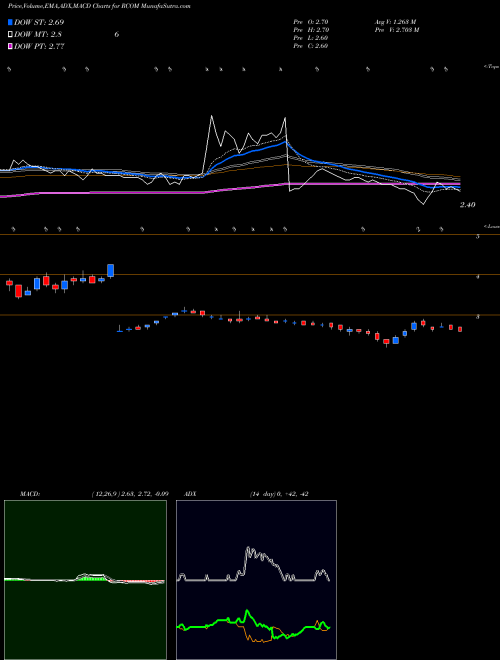The image size is (500, 660).
Task: Click the tall blue candlestick above the 4 line
Action: coord(111,271)
